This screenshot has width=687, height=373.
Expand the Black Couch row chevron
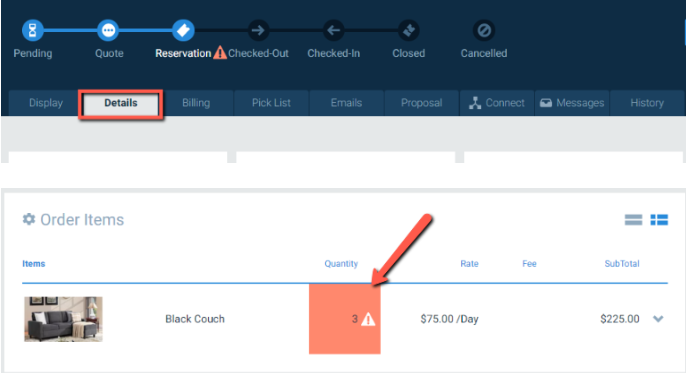[658, 319]
